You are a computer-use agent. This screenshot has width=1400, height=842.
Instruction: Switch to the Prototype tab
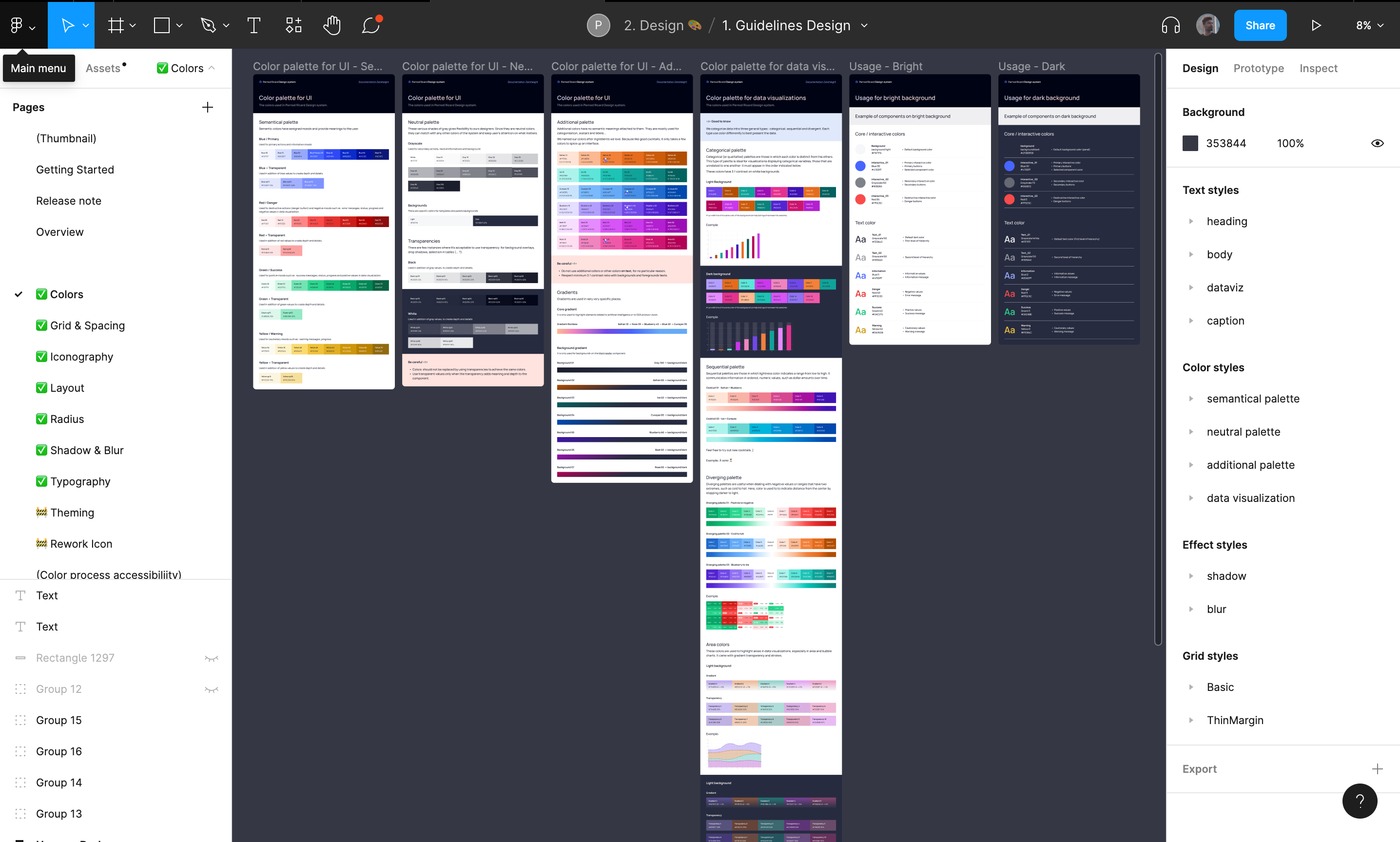coord(1258,68)
